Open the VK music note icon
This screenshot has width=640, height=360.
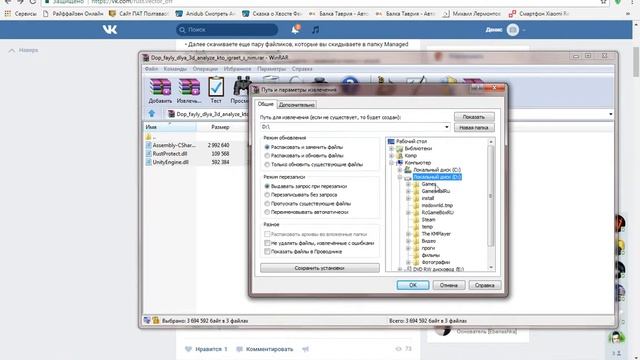pos(316,30)
